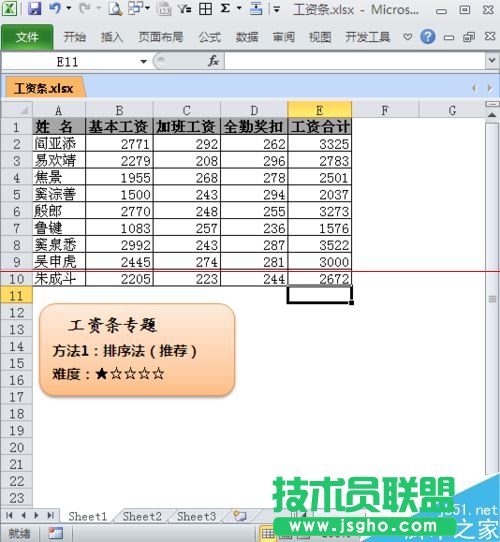Switch to the 插入 ribbon tab

[x=112, y=37]
